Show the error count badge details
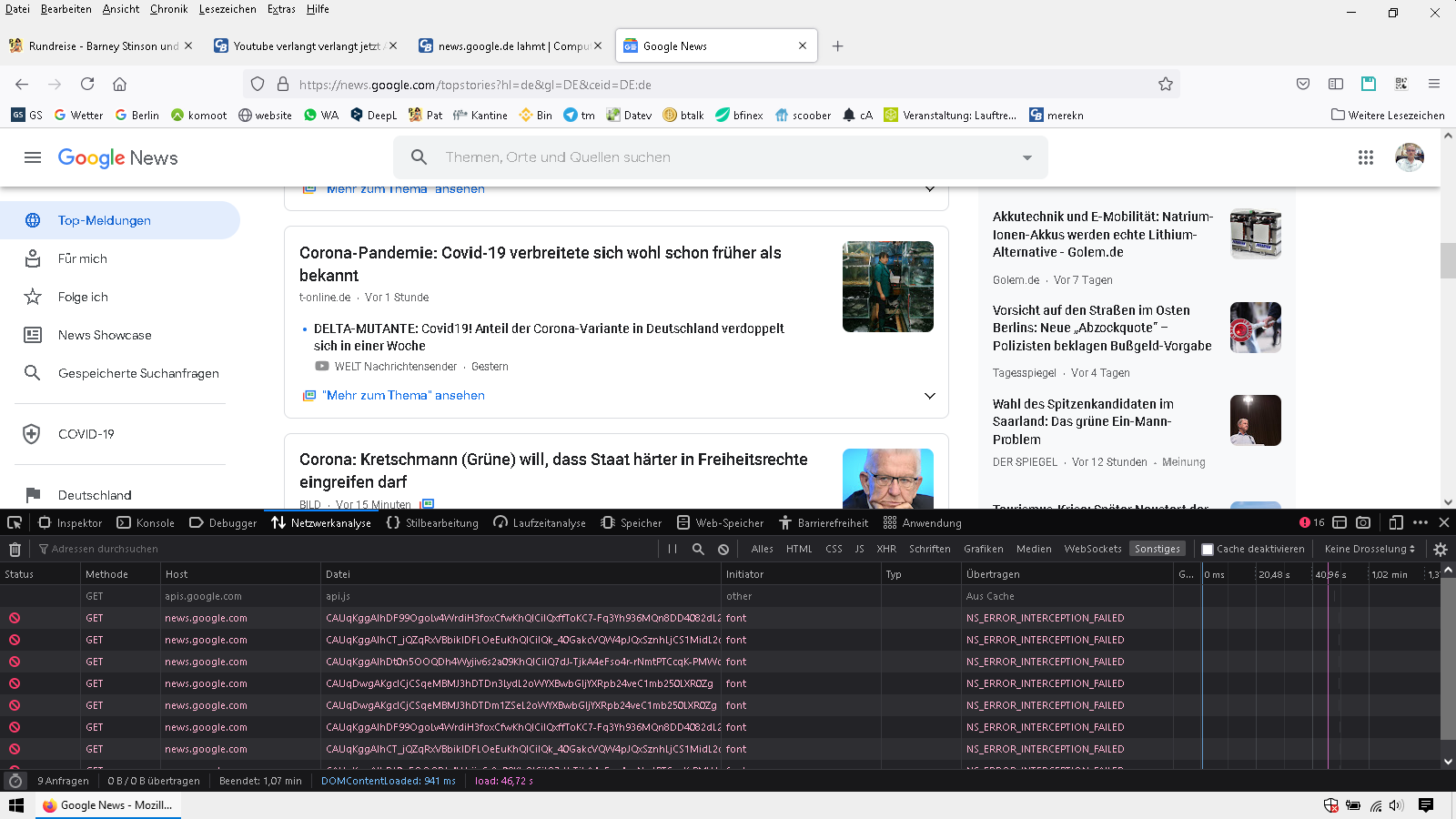 [1312, 522]
